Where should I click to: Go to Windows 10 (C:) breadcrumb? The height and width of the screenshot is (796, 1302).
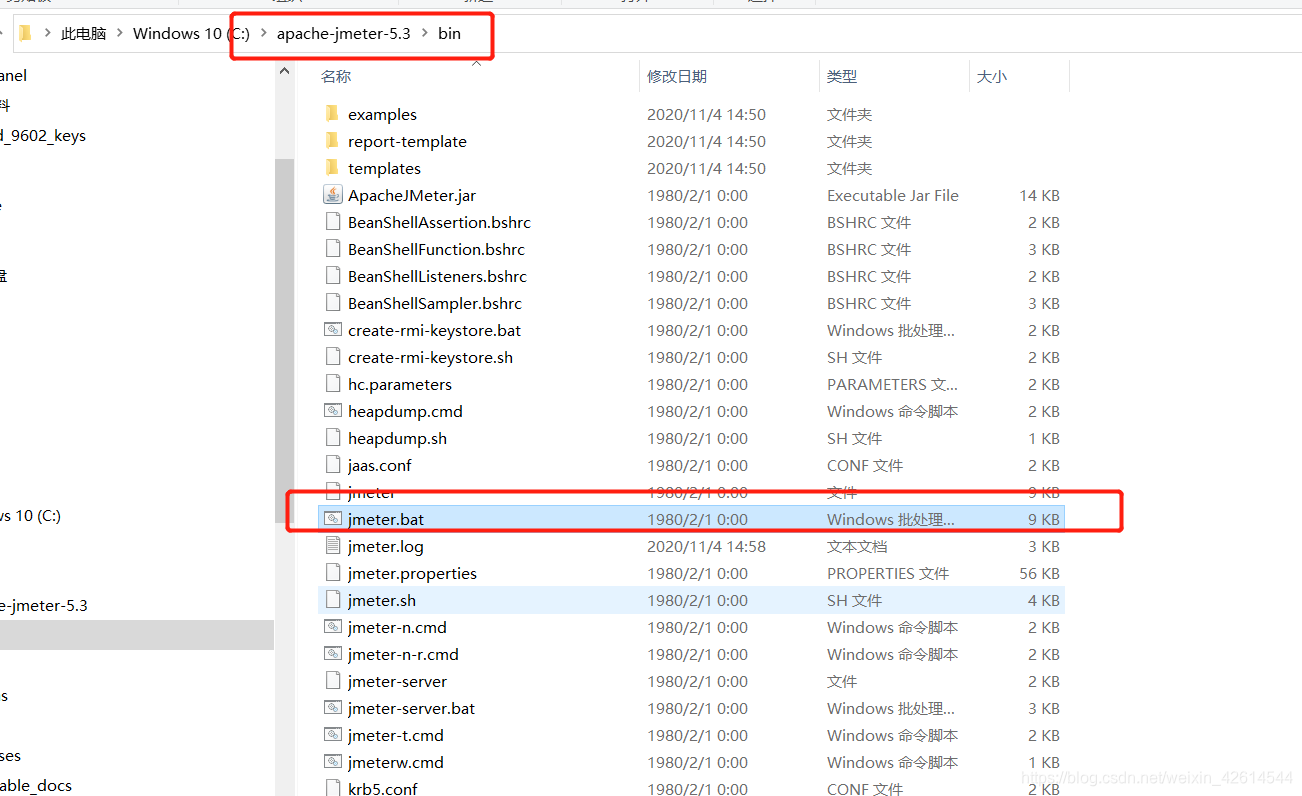tap(191, 33)
